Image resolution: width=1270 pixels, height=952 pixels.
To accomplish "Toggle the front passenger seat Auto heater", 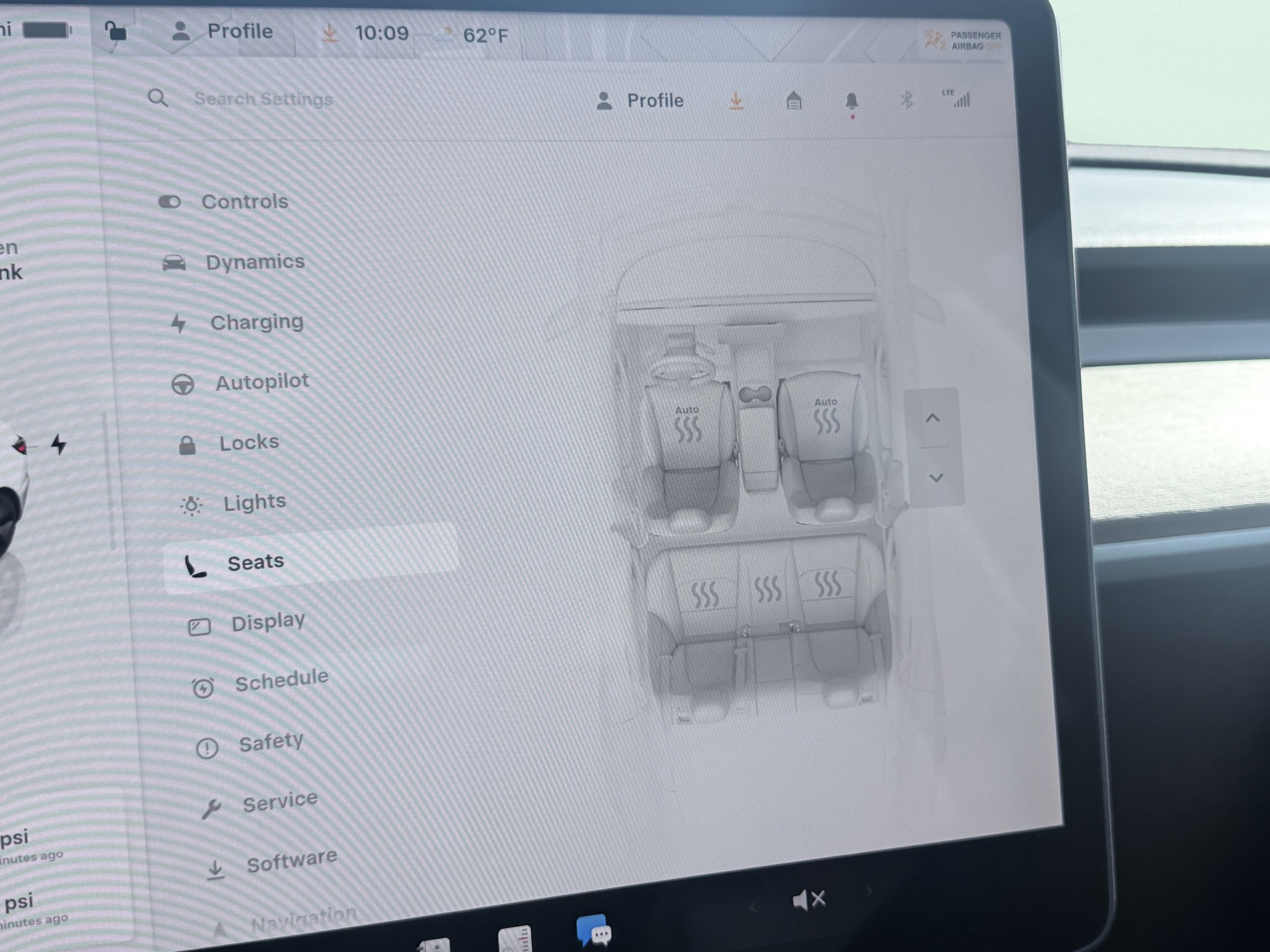I will (x=826, y=417).
